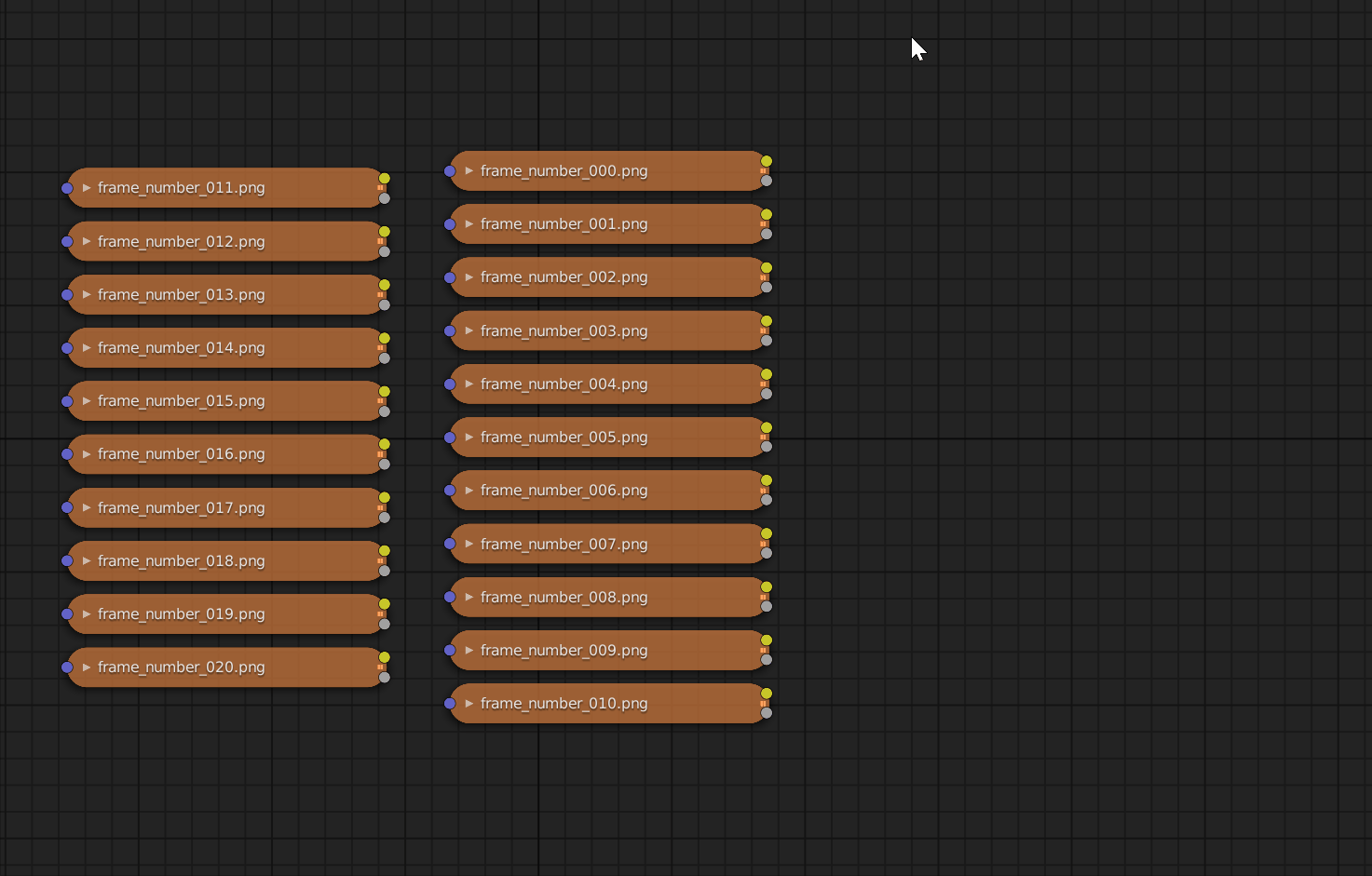Image resolution: width=1372 pixels, height=876 pixels.
Task: Expand the frame_number_004.png node
Action: (469, 384)
